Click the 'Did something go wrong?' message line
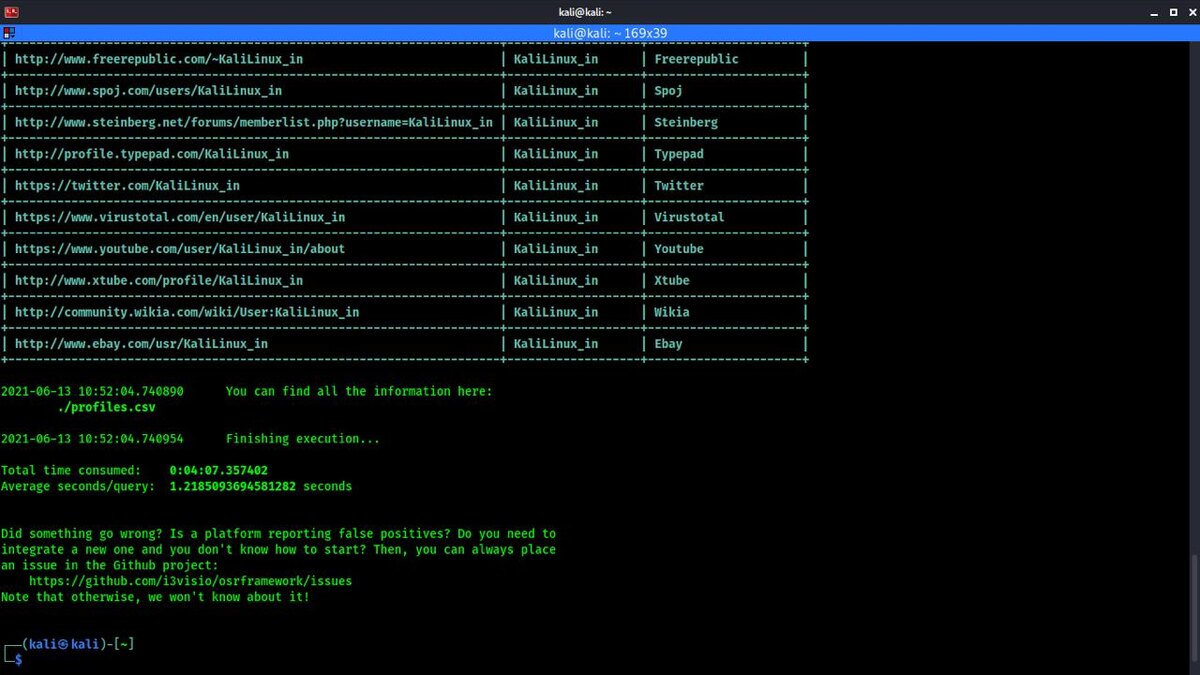This screenshot has width=1200, height=675. tap(278, 534)
